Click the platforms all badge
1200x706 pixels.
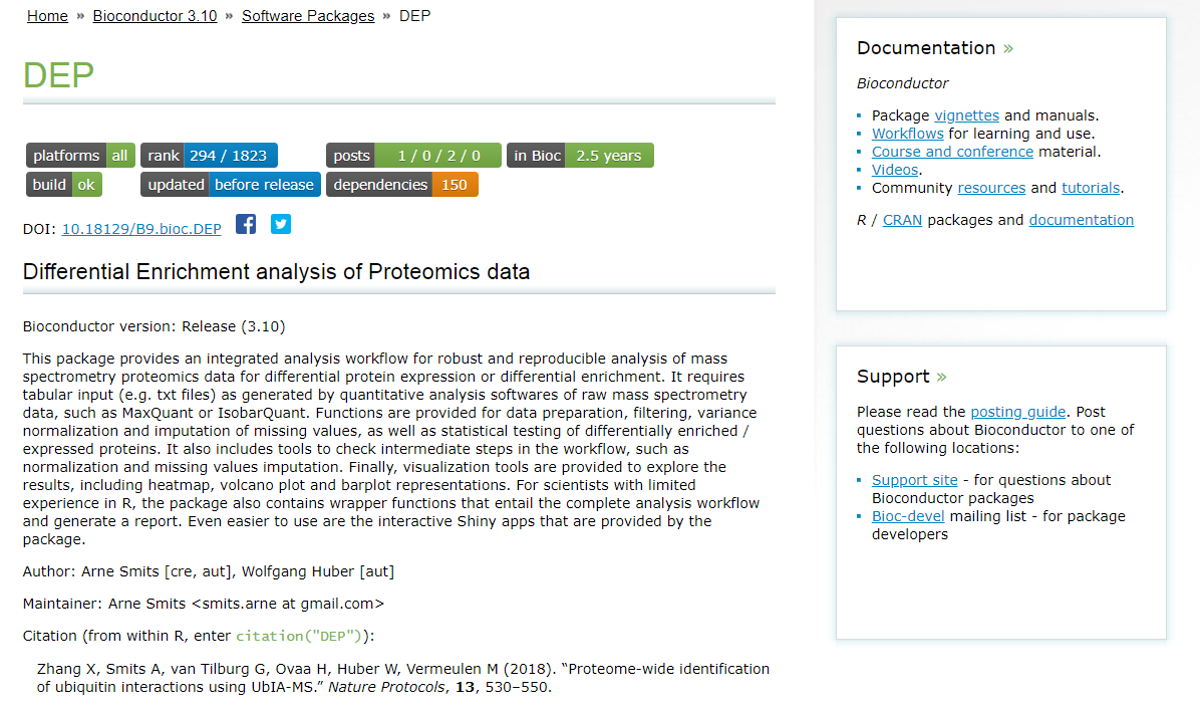pos(80,155)
